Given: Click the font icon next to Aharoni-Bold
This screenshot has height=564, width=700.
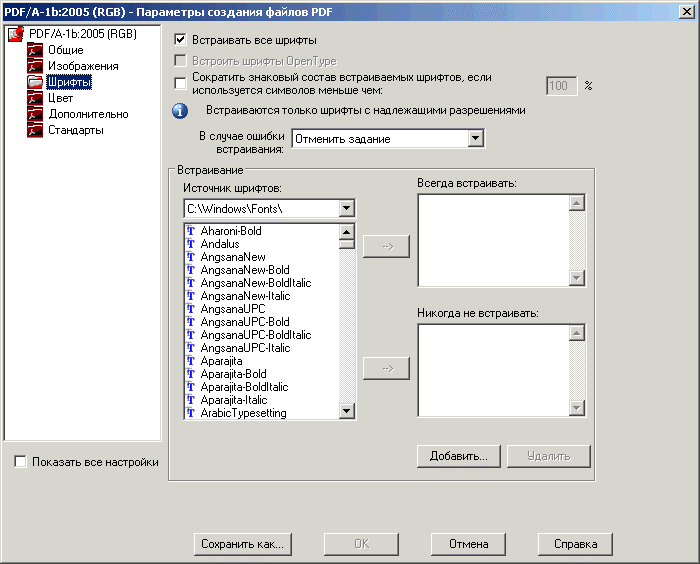Looking at the screenshot, I should (x=191, y=231).
